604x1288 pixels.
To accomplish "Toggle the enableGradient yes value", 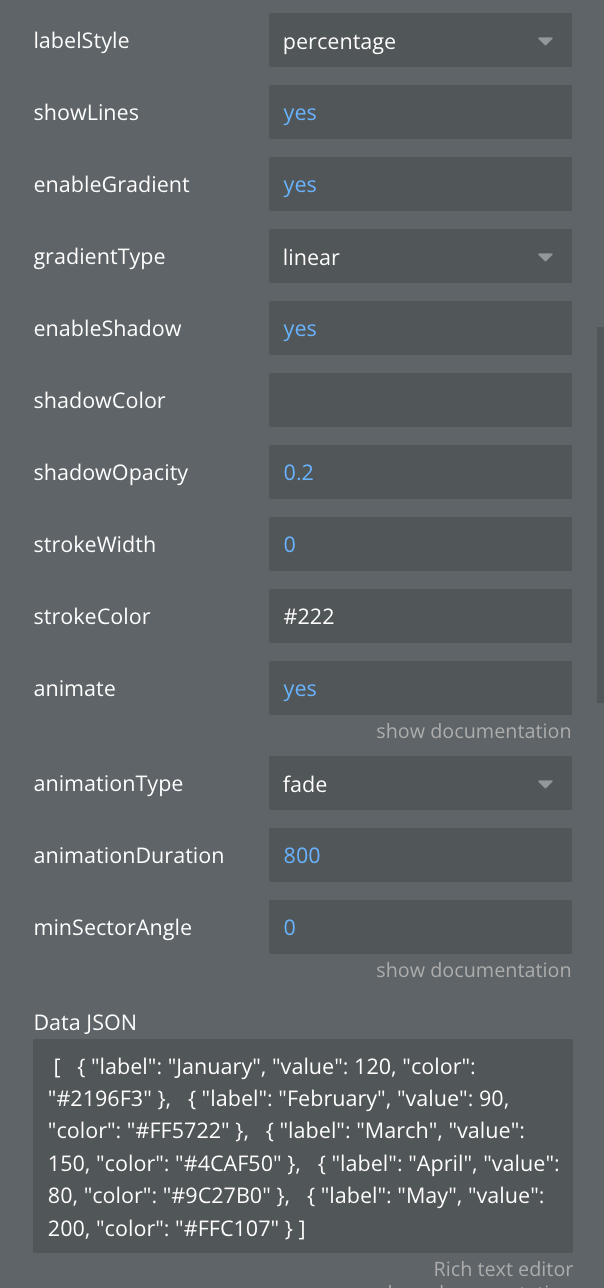I will 419,185.
